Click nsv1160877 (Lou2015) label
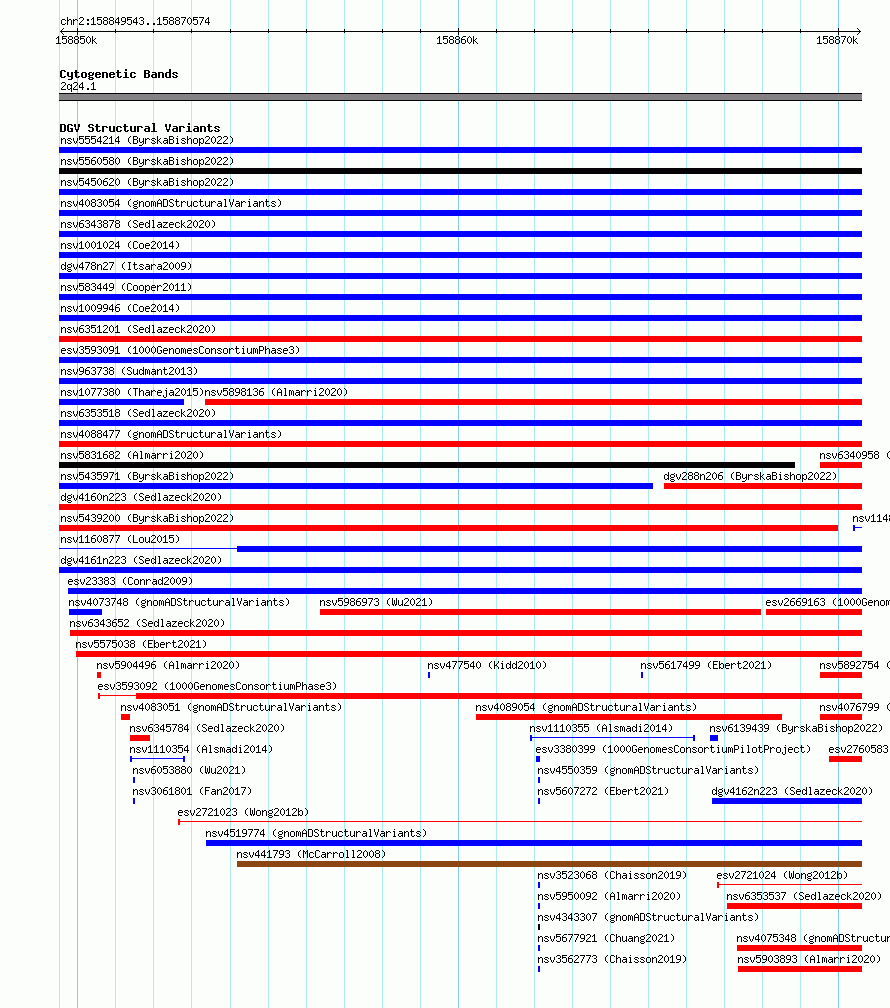Viewport: 890px width, 1008px height. click(120, 539)
